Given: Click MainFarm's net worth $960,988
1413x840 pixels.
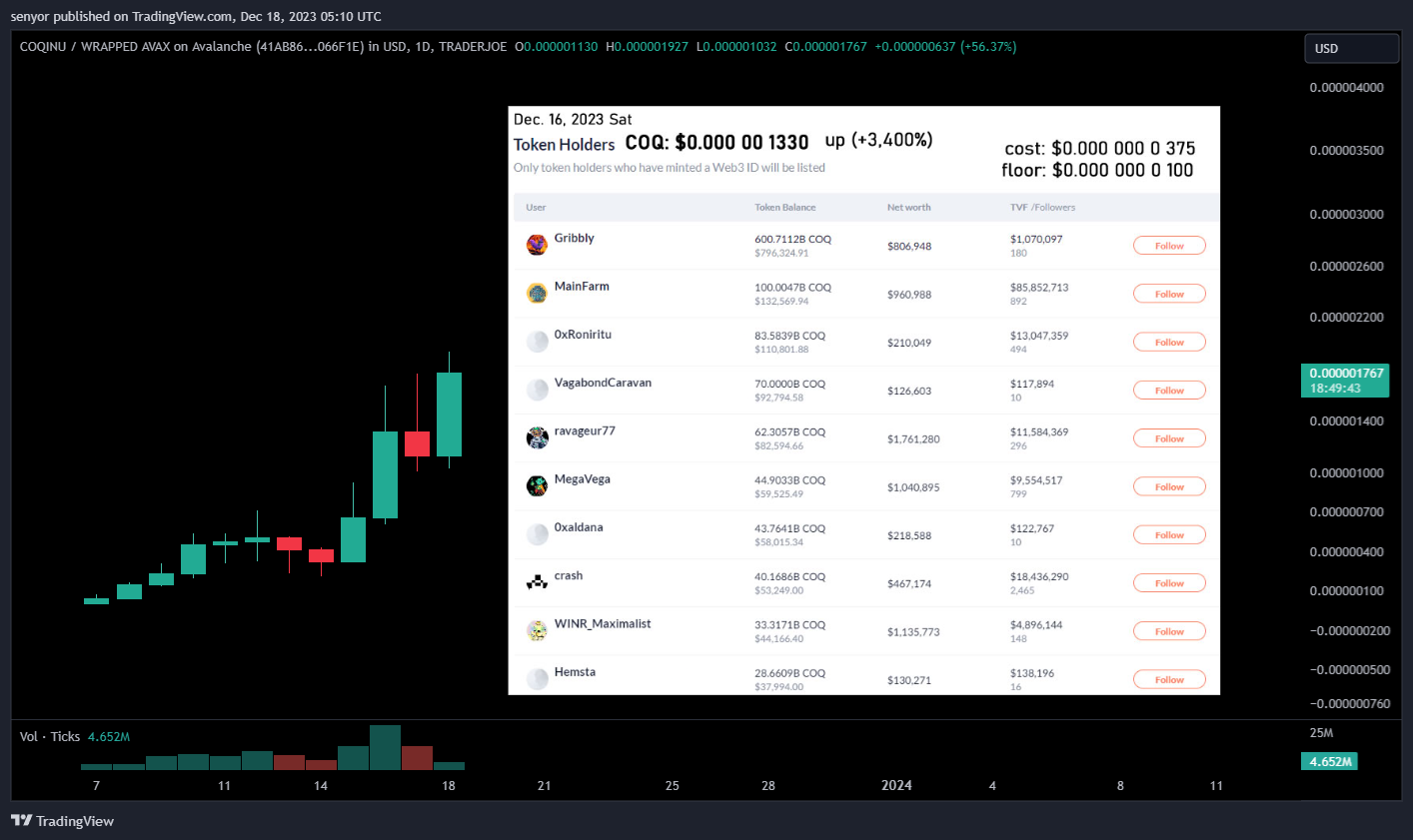Looking at the screenshot, I should coord(908,295).
